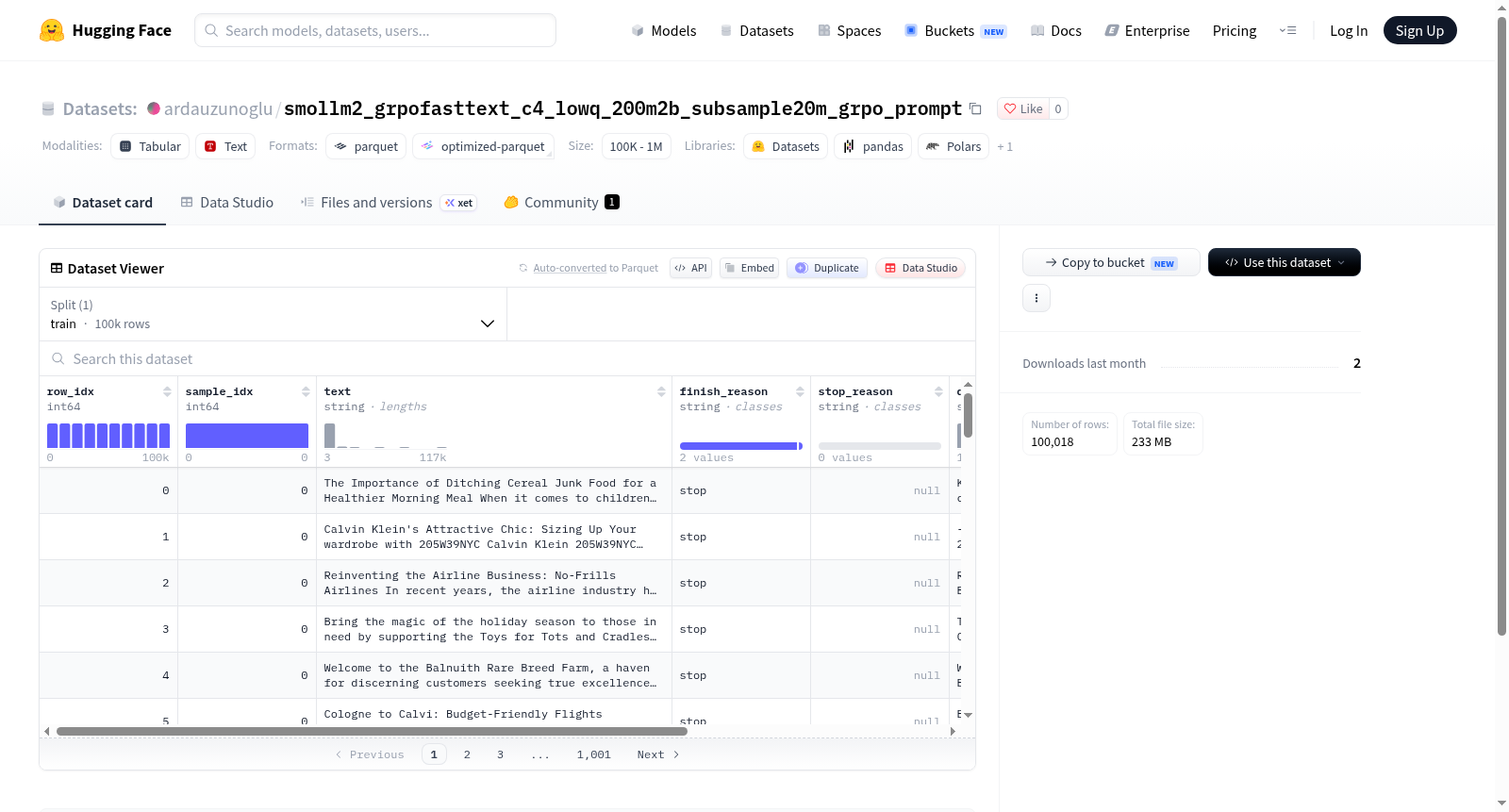The width and height of the screenshot is (1509, 812).
Task: Expand the Split train dropdown
Action: 274,314
